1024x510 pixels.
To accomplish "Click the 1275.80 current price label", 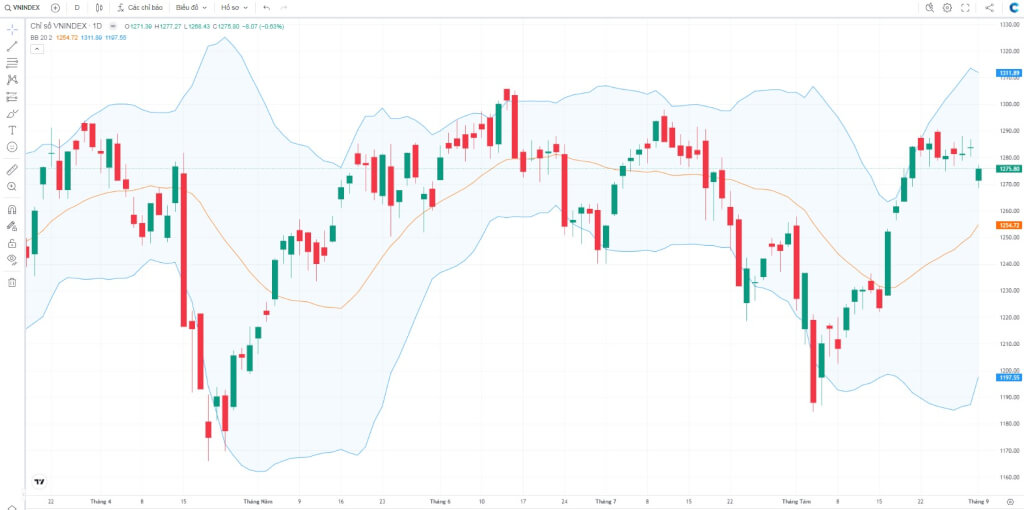I will 1009,169.
